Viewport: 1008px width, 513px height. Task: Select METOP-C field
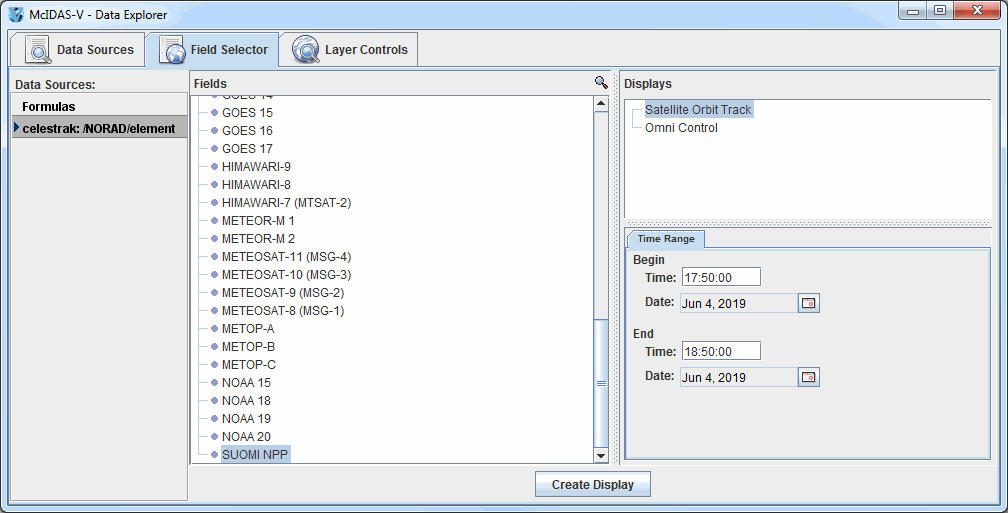[x=249, y=364]
